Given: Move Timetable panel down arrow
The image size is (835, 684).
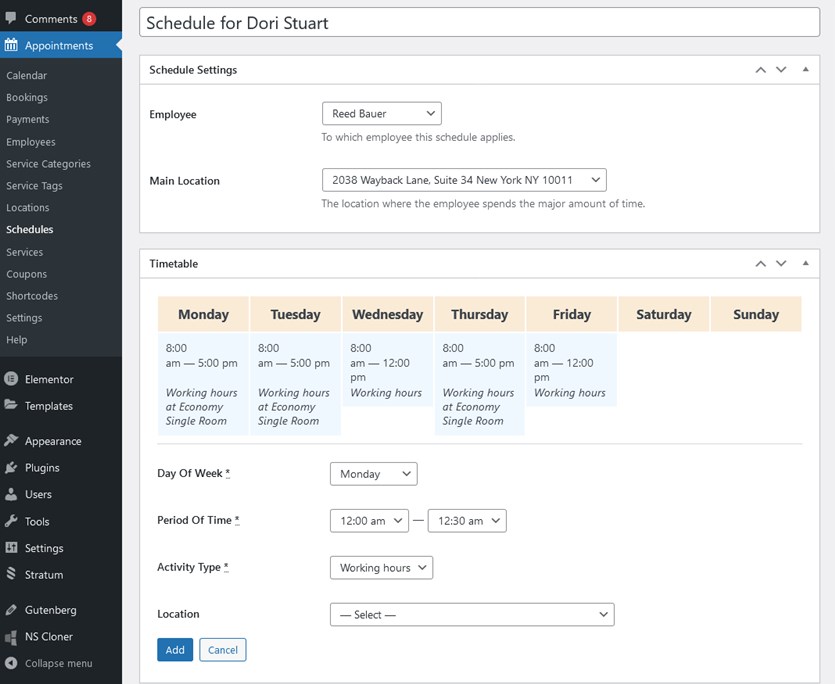Looking at the screenshot, I should pos(781,263).
